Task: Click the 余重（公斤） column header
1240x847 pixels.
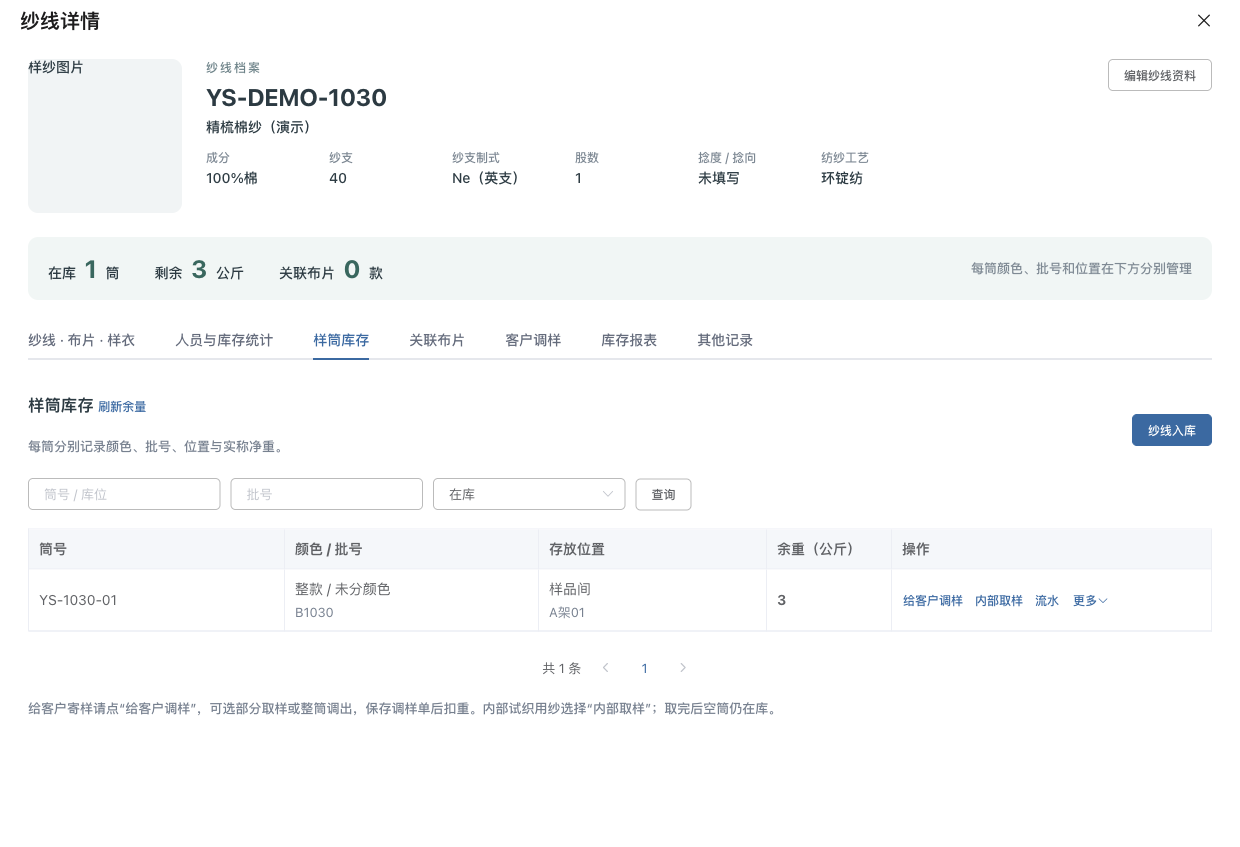Action: coord(828,549)
